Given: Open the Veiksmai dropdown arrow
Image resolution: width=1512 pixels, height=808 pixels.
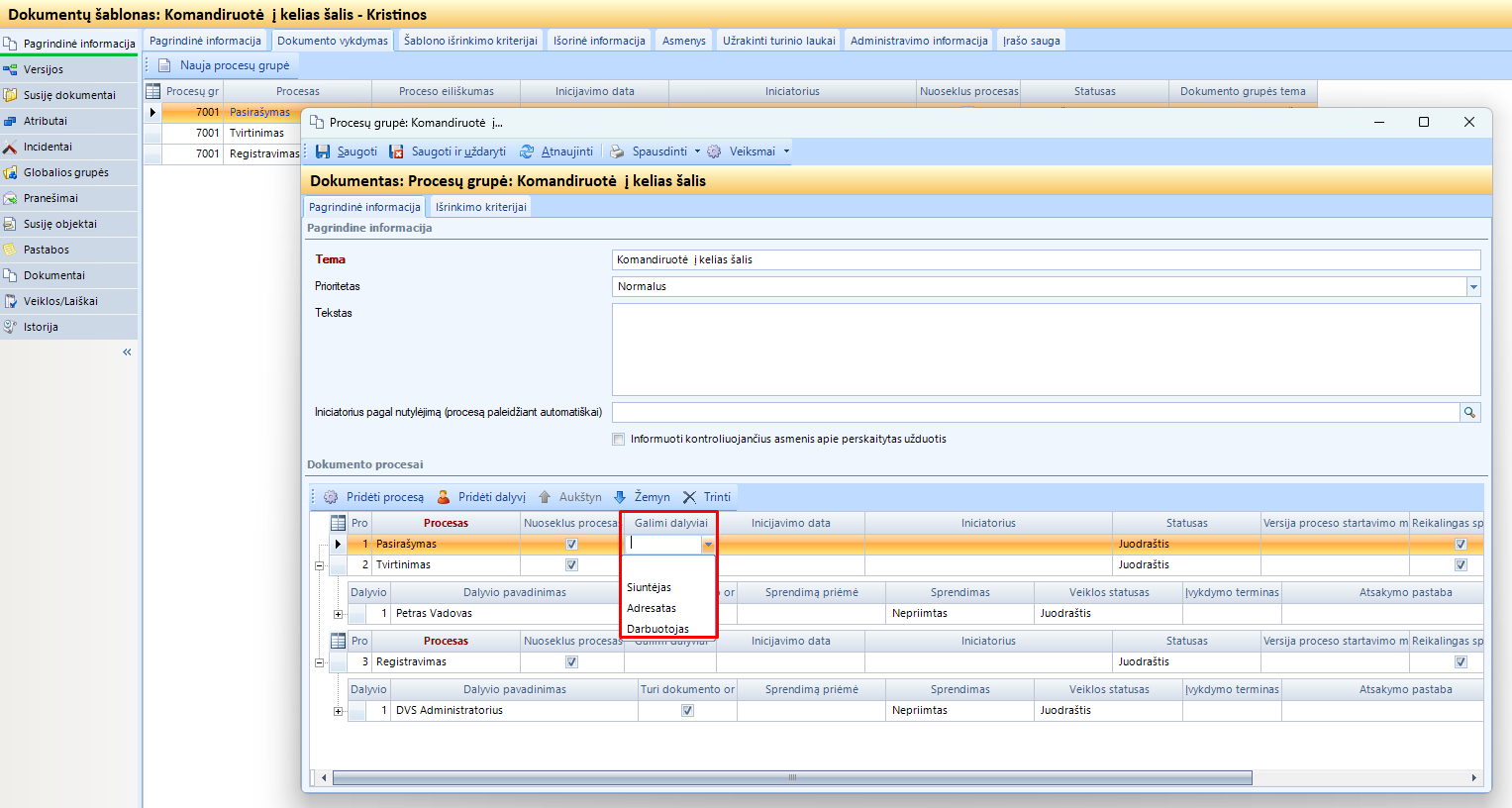Looking at the screenshot, I should point(787,151).
